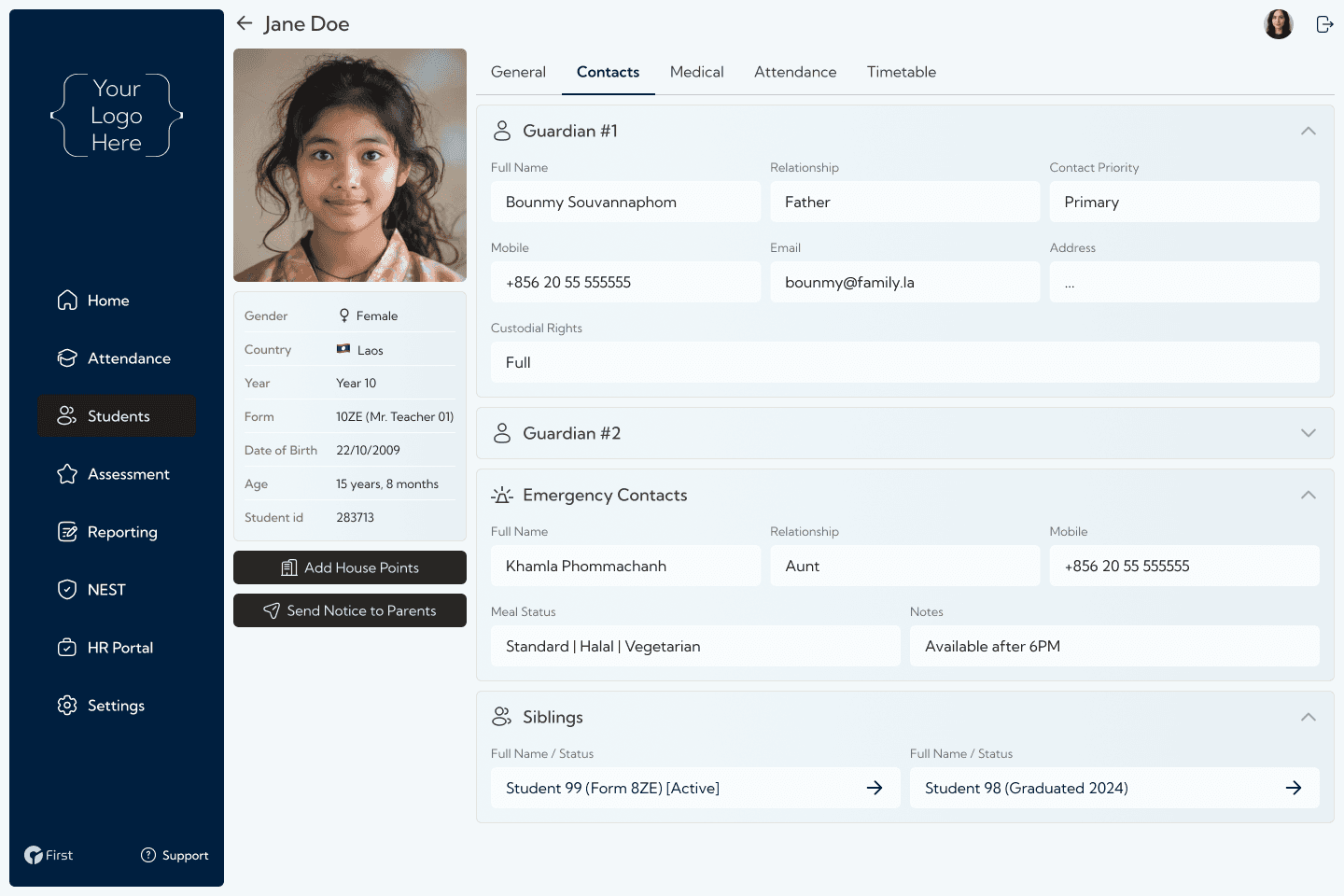The image size is (1344, 896).
Task: Click the Laos flag icon
Action: pyautogui.click(x=343, y=349)
